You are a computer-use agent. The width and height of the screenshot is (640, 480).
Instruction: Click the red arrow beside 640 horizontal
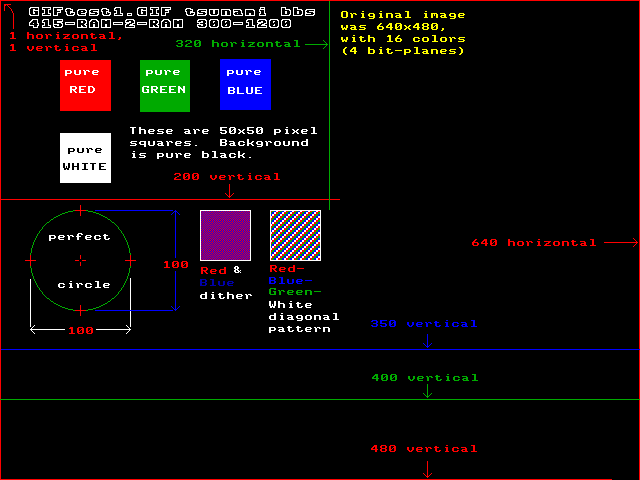pyautogui.click(x=621, y=242)
